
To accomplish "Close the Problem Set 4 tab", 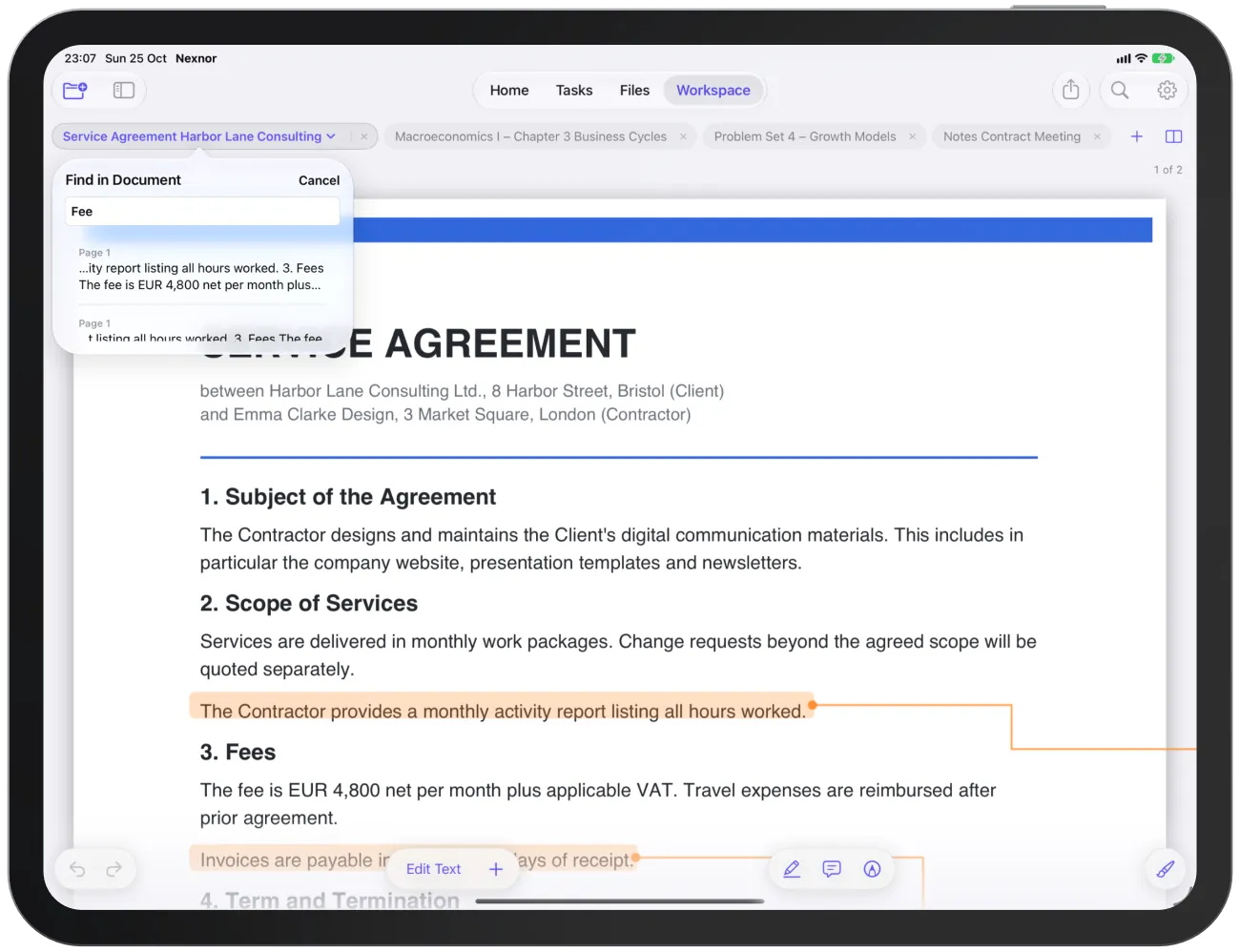I will click(912, 136).
